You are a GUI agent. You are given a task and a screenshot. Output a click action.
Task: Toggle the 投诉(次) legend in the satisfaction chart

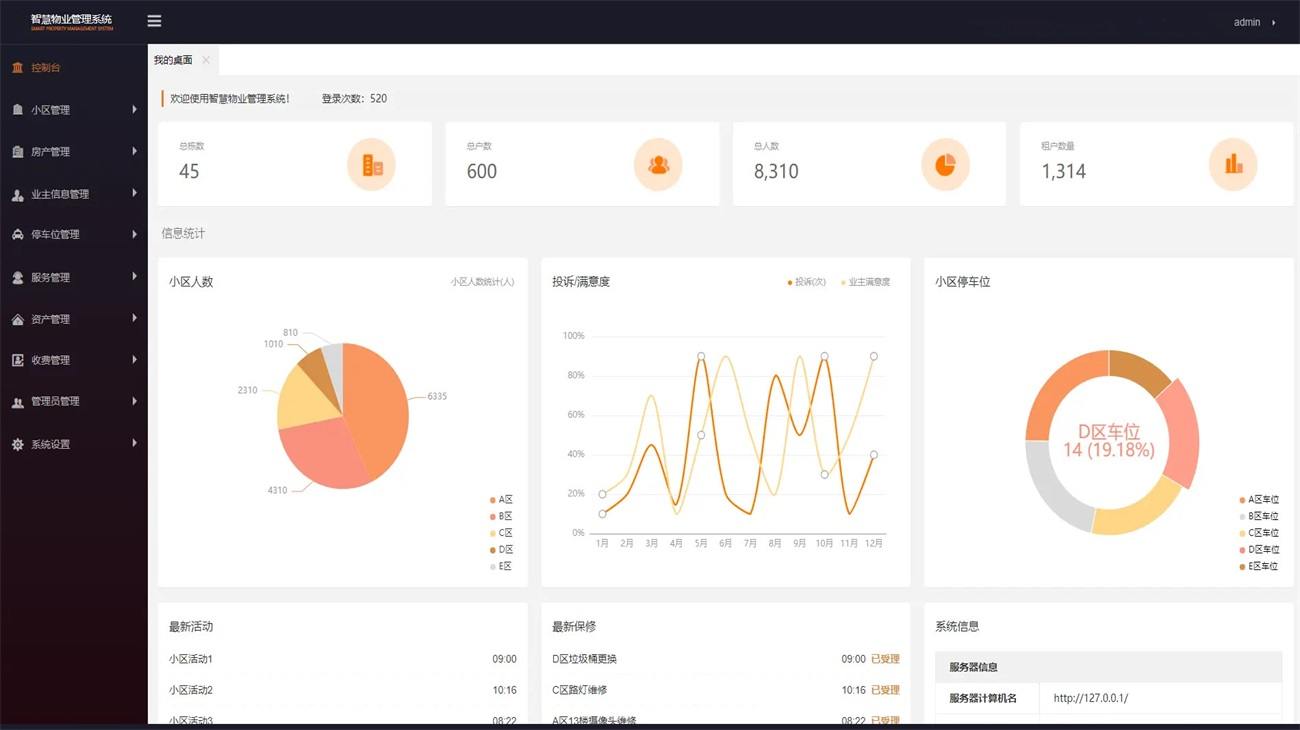coord(805,281)
